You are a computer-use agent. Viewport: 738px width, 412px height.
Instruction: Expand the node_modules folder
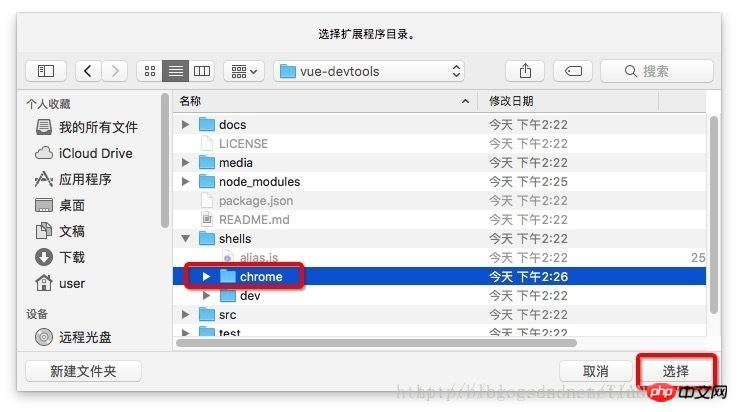pos(185,182)
